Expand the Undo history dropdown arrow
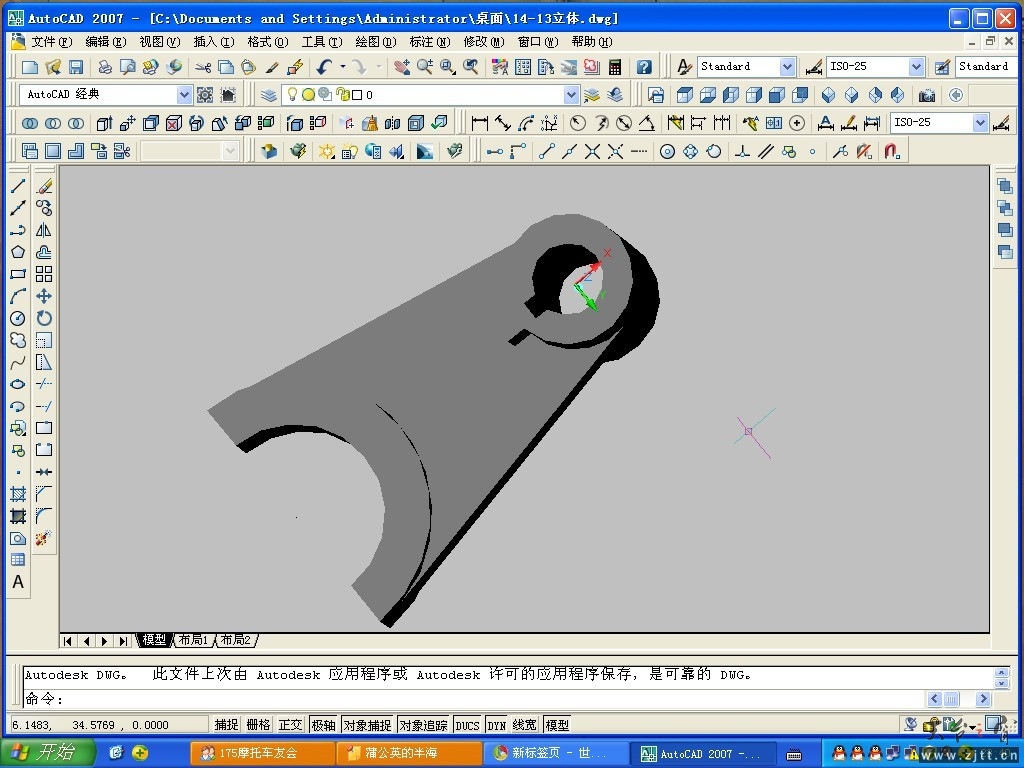1024x768 pixels. coord(342,67)
